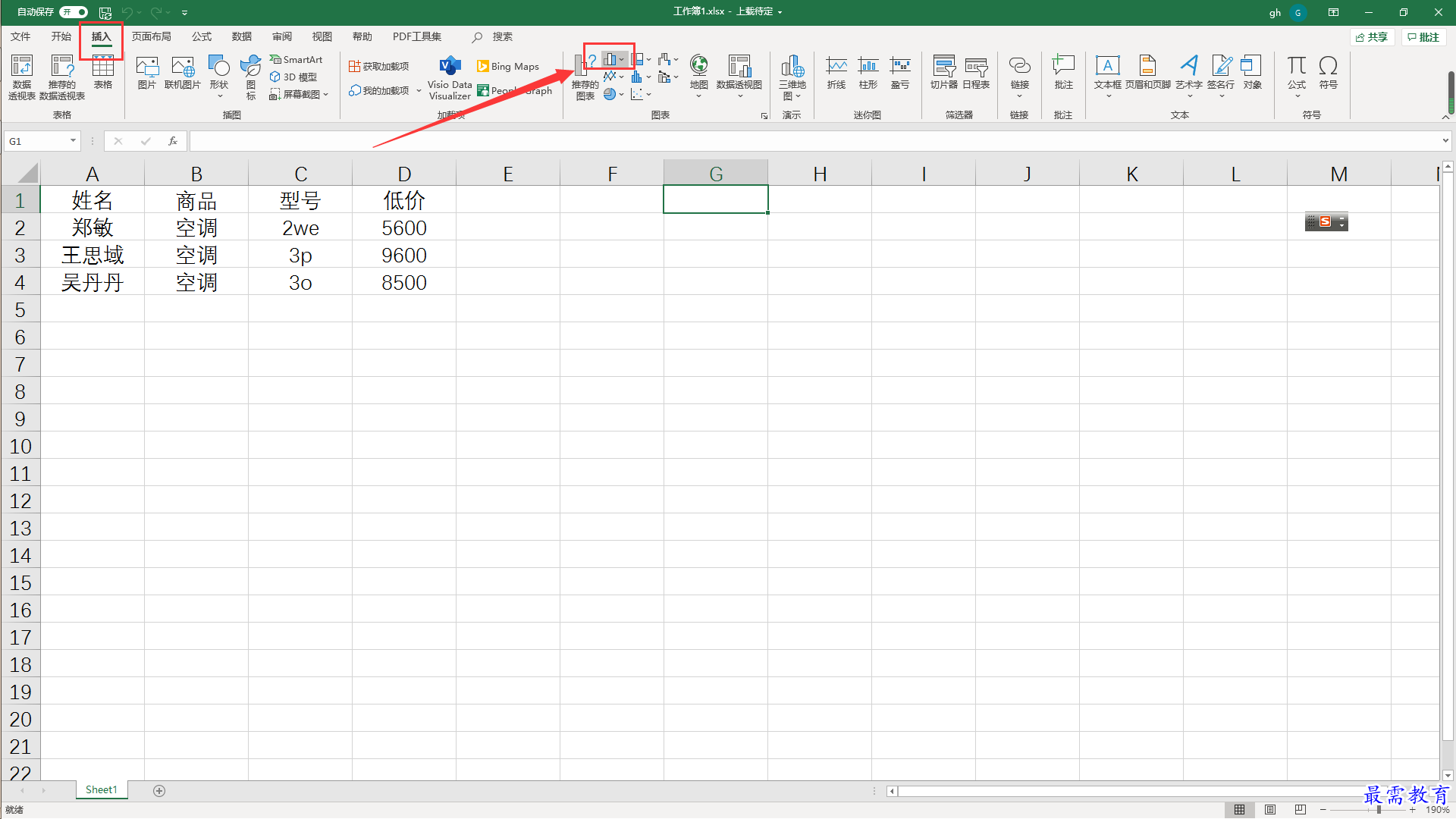Switch to Page Layout view
The image size is (1456, 819).
1270,810
